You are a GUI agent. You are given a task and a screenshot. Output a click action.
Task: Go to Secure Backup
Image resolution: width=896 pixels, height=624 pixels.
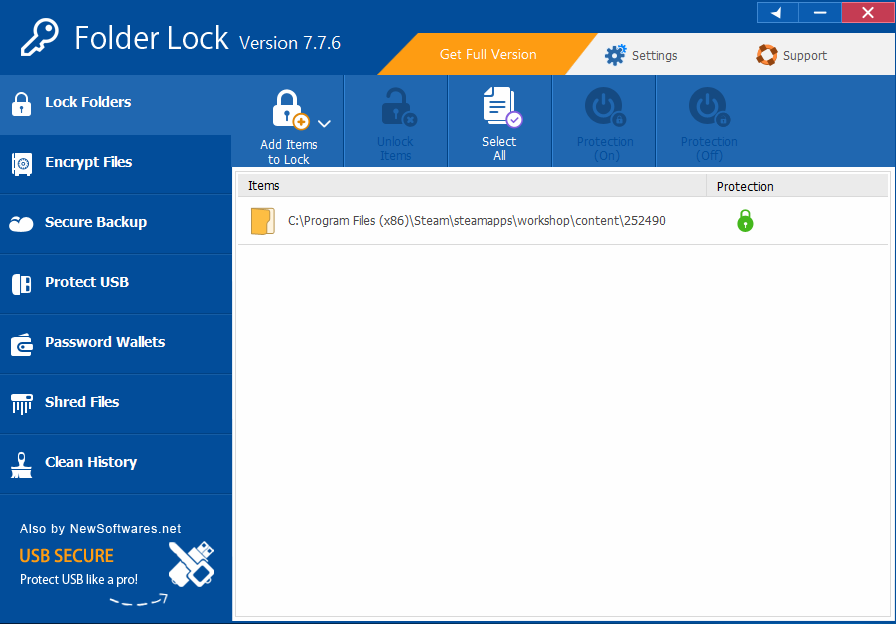(115, 223)
